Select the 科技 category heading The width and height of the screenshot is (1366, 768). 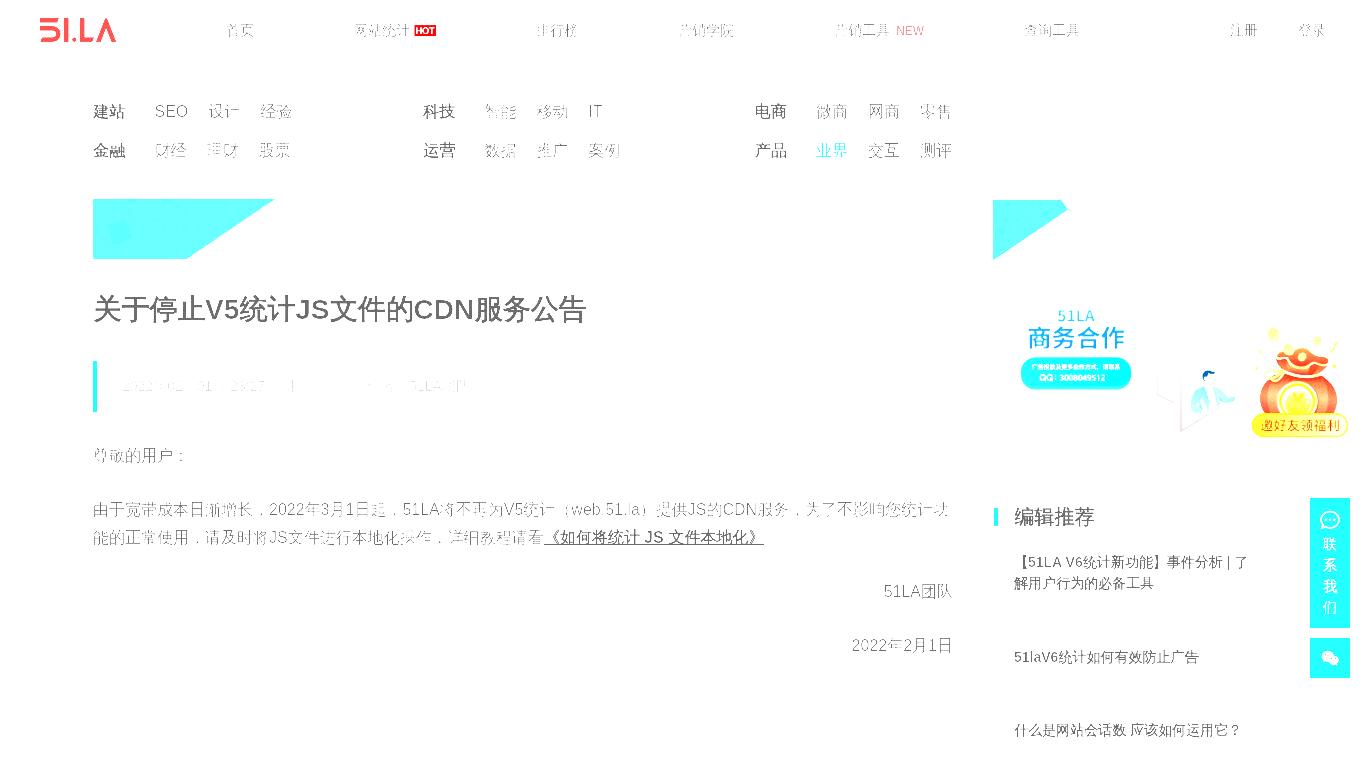coord(439,111)
